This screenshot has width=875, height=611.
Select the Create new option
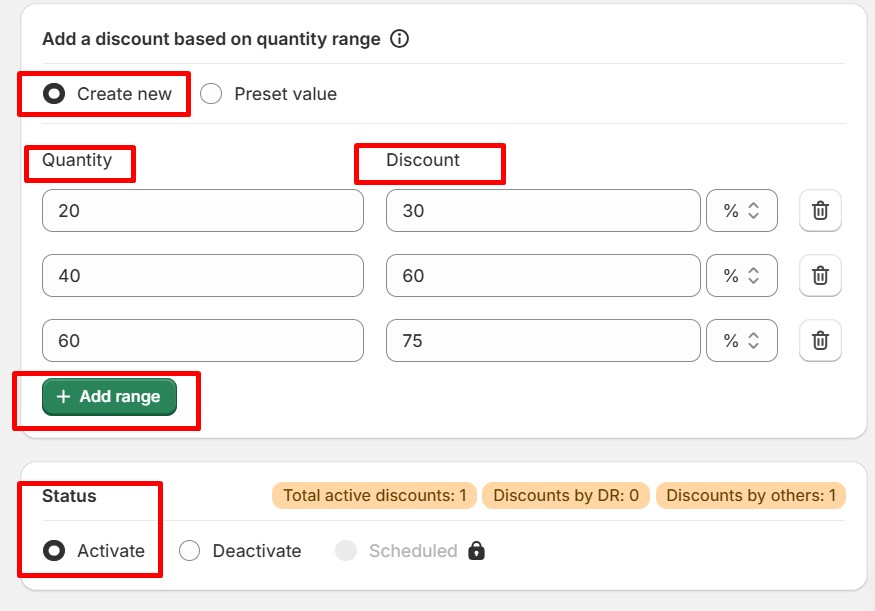(x=54, y=93)
